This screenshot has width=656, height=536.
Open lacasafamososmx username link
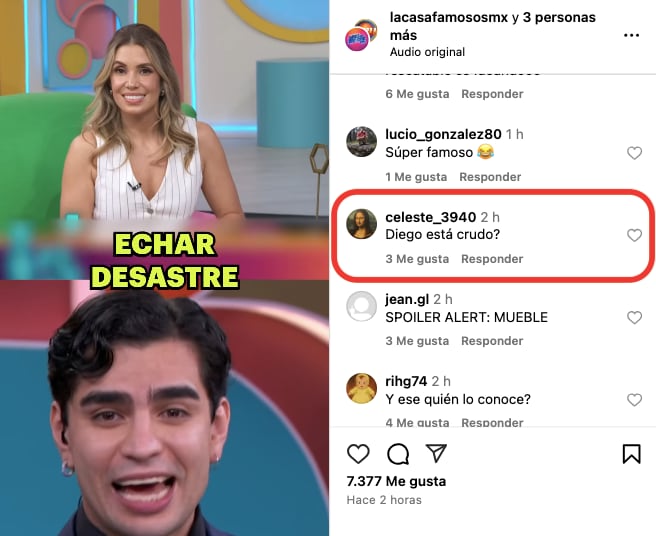(449, 18)
